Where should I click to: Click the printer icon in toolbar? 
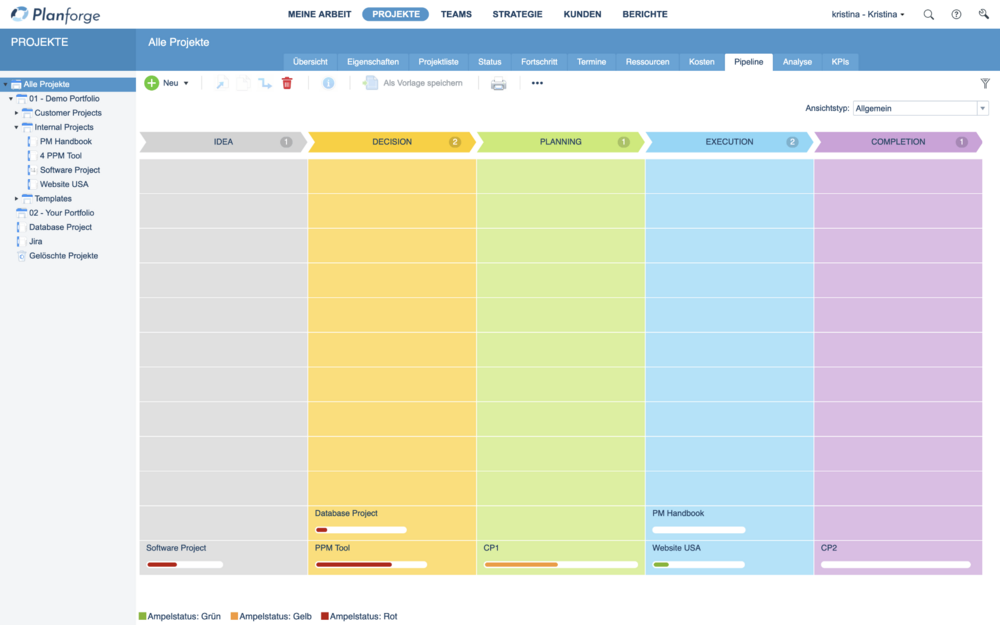pyautogui.click(x=498, y=83)
